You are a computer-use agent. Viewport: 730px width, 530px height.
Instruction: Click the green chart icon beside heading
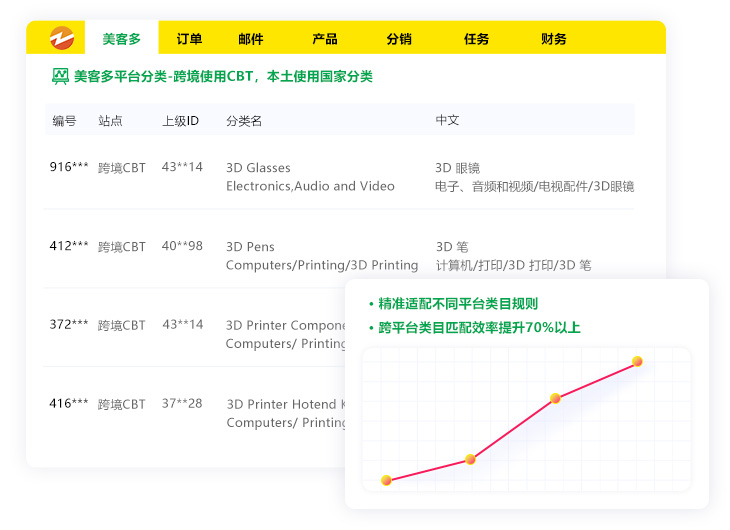coord(60,76)
